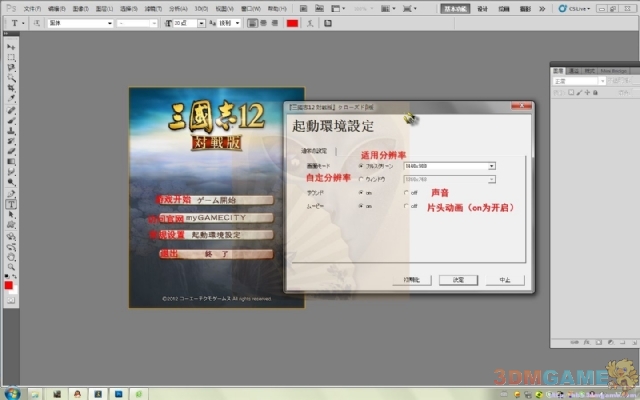Viewport: 640px width, 400px height.
Task: Open the 窗口(W) menu
Action: tap(250, 9)
